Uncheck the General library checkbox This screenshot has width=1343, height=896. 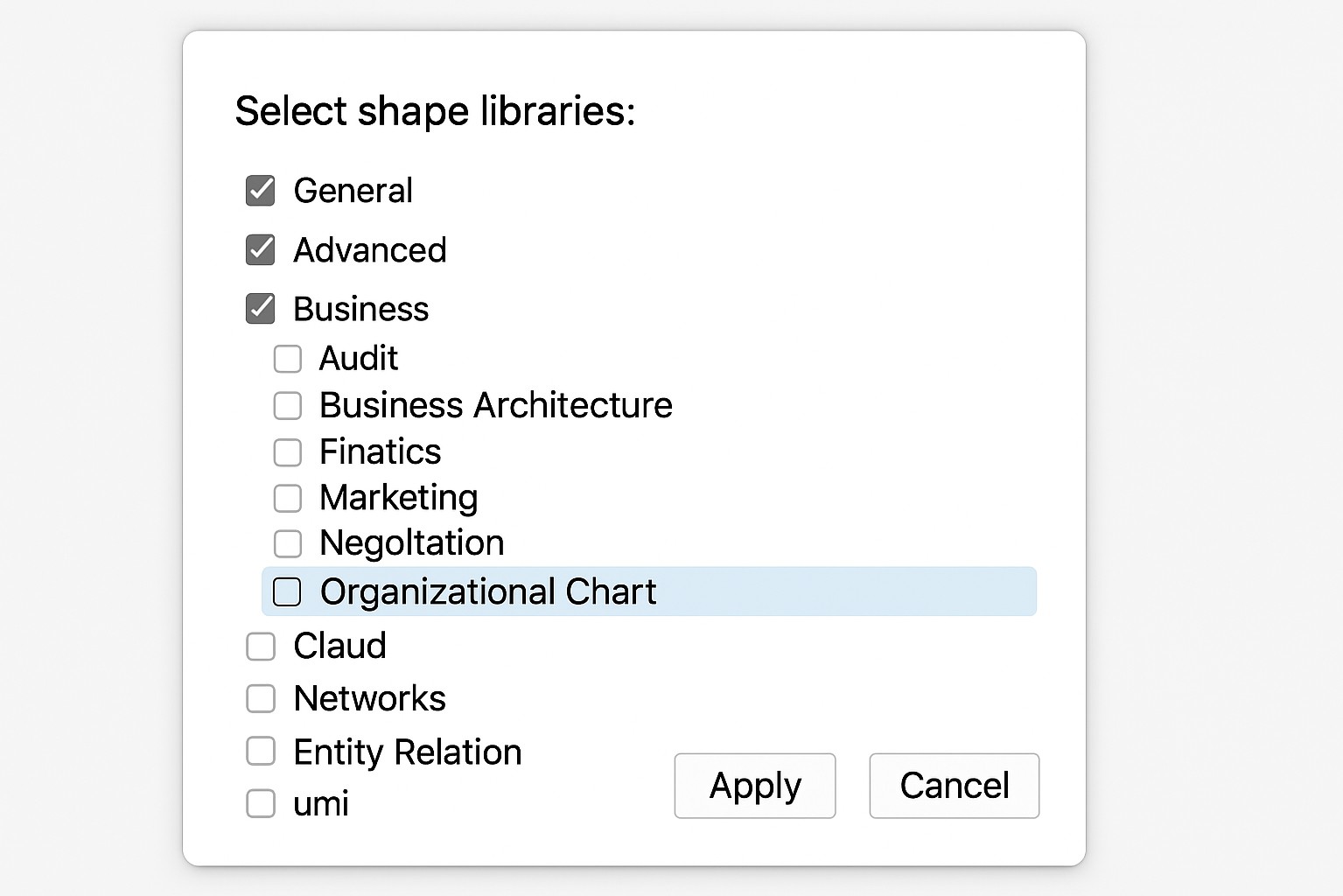coord(261,191)
